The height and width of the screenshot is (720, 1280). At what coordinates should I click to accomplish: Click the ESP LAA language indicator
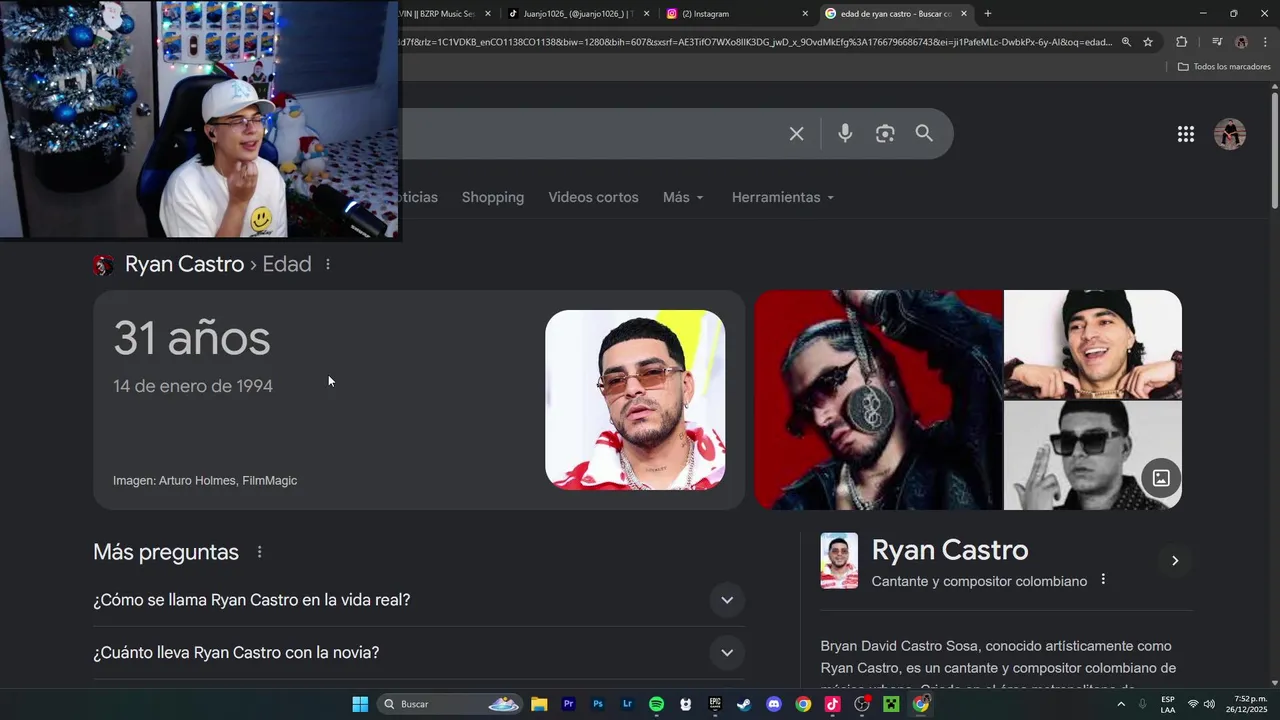pyautogui.click(x=1168, y=704)
